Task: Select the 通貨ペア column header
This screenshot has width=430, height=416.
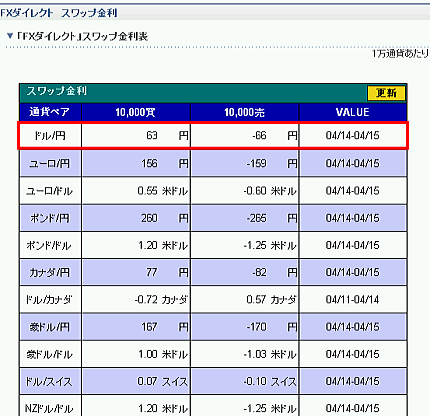Action: coord(50,112)
